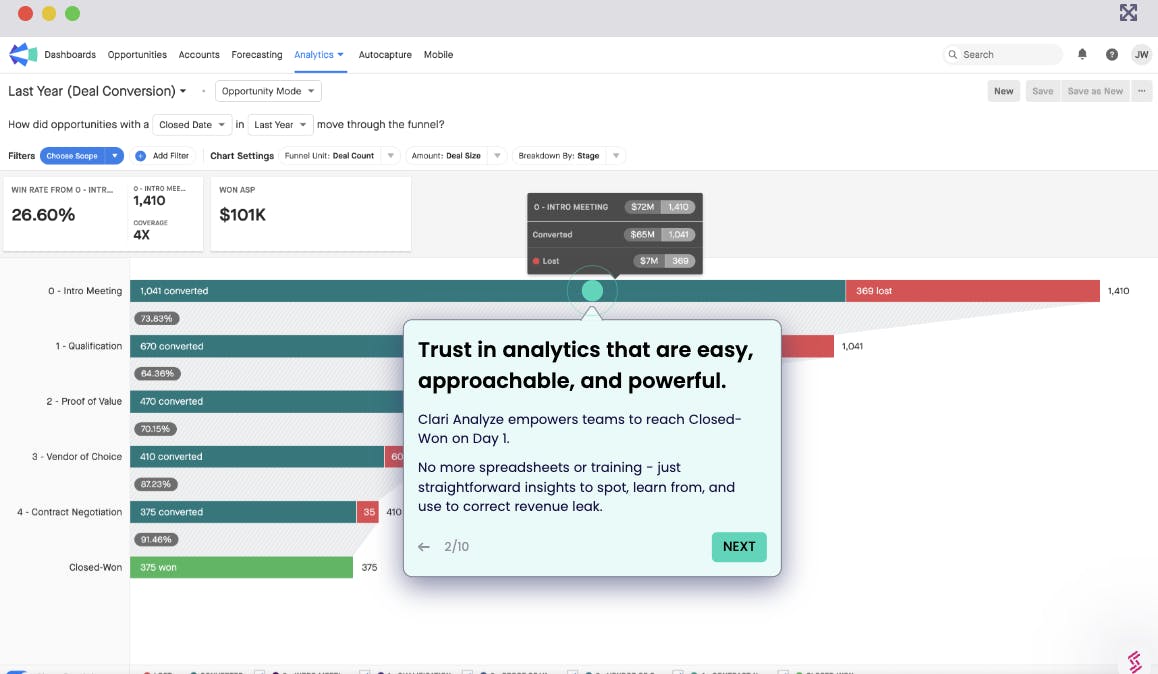
Task: Click NEXT in the tour popup
Action: [739, 547]
